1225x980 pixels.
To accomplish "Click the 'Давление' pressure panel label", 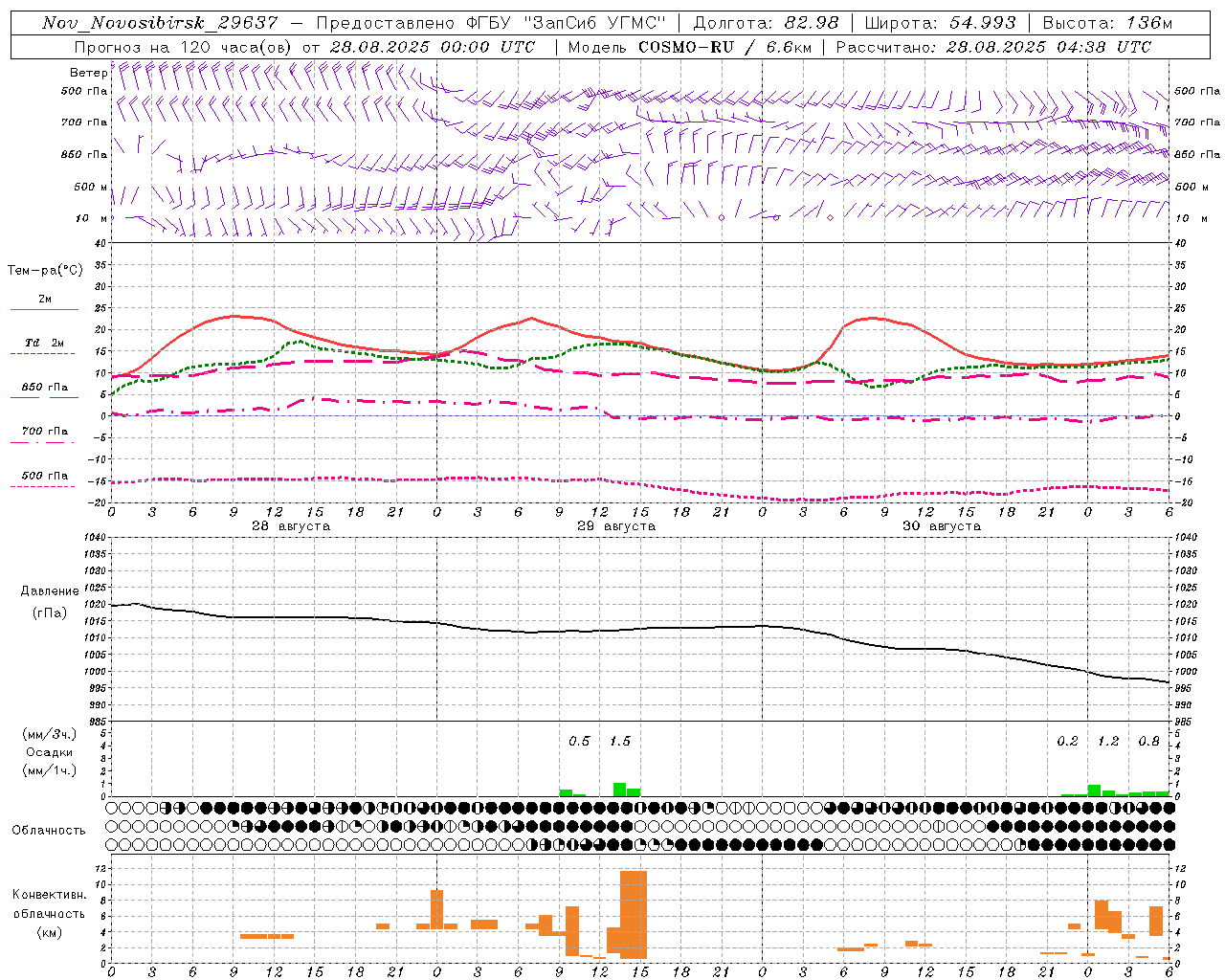I will tap(50, 591).
